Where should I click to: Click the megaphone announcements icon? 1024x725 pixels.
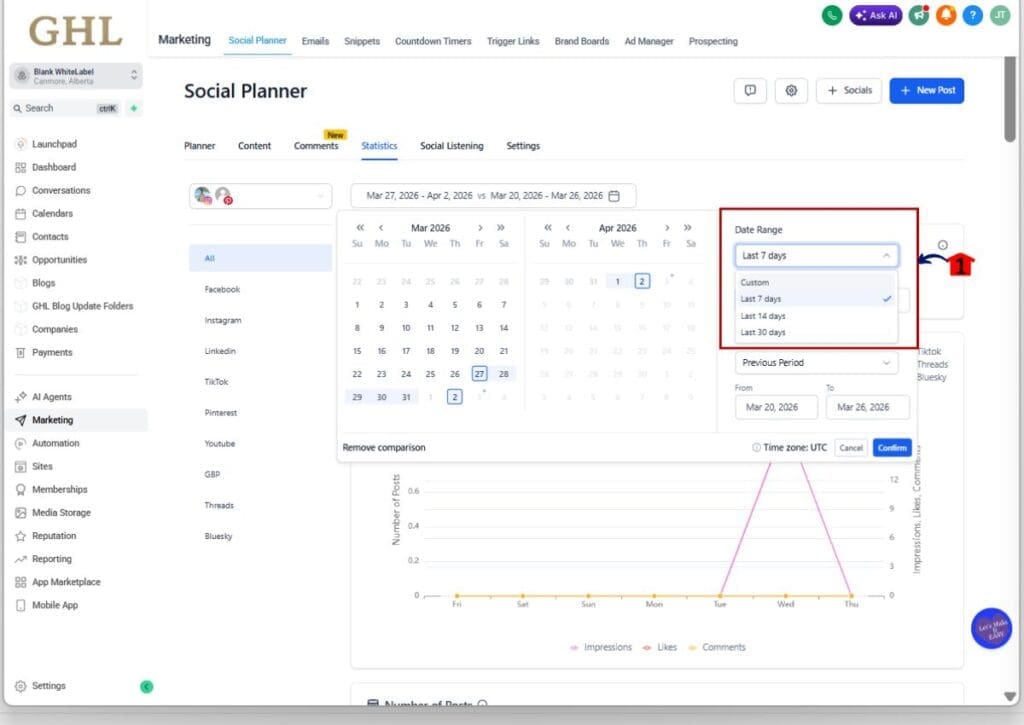[x=918, y=15]
